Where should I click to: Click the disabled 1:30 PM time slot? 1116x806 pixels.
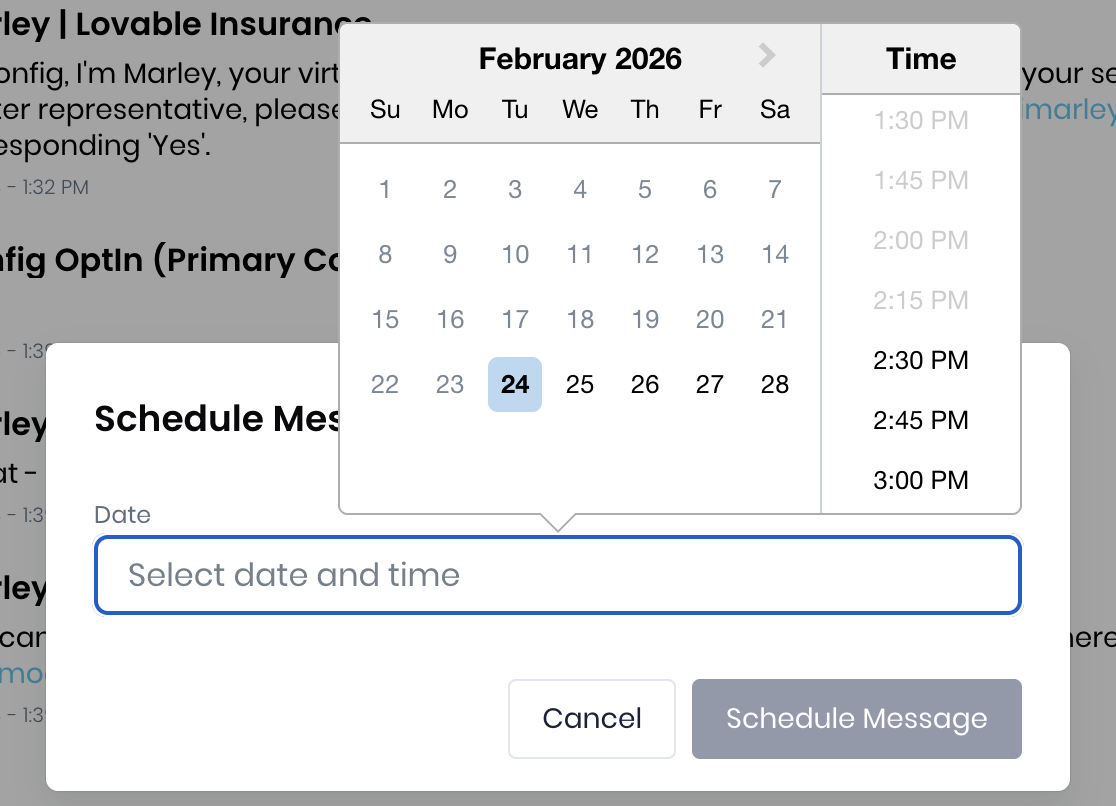(920, 120)
